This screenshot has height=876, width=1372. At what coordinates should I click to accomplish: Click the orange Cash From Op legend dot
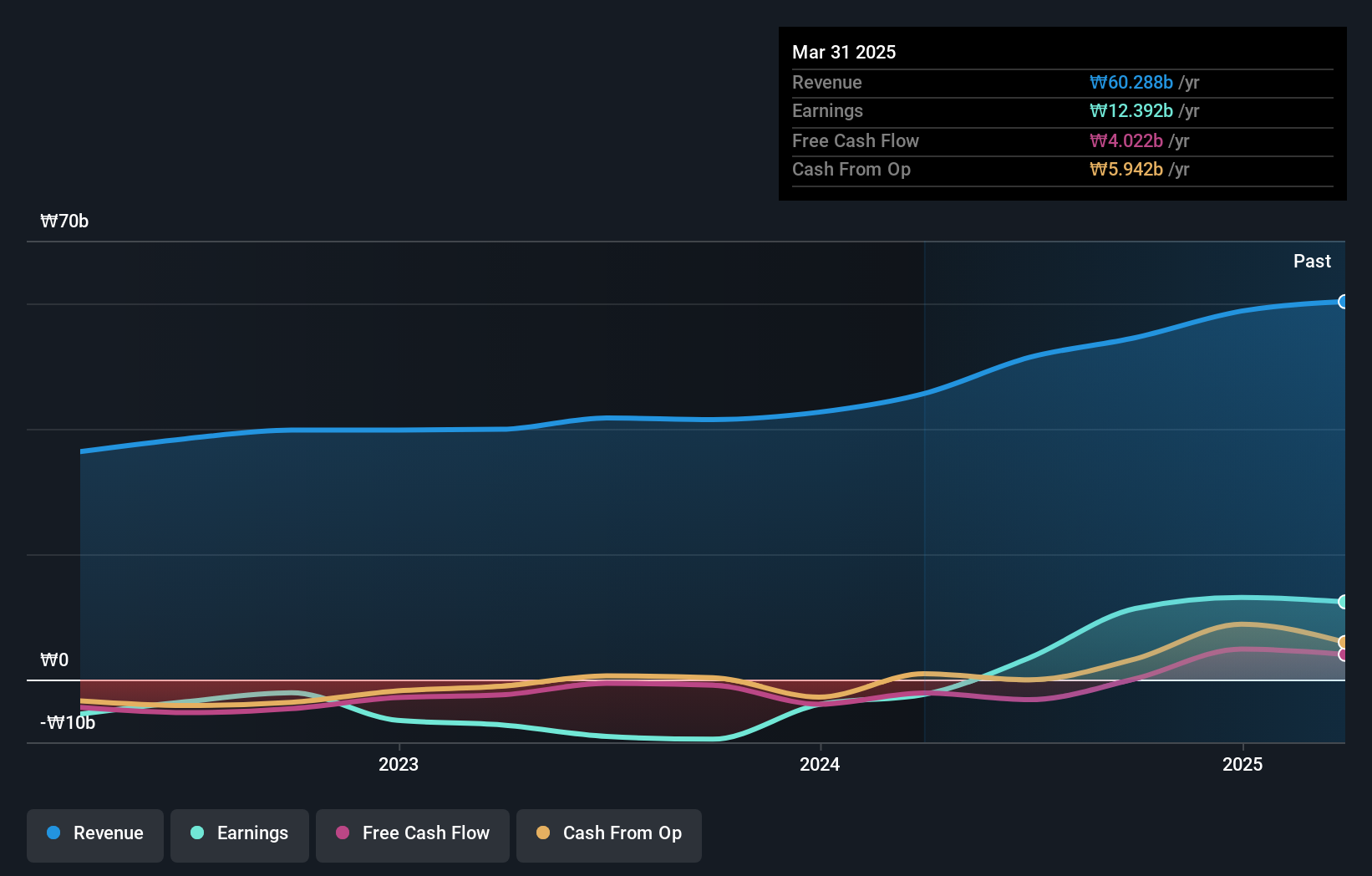[x=543, y=833]
